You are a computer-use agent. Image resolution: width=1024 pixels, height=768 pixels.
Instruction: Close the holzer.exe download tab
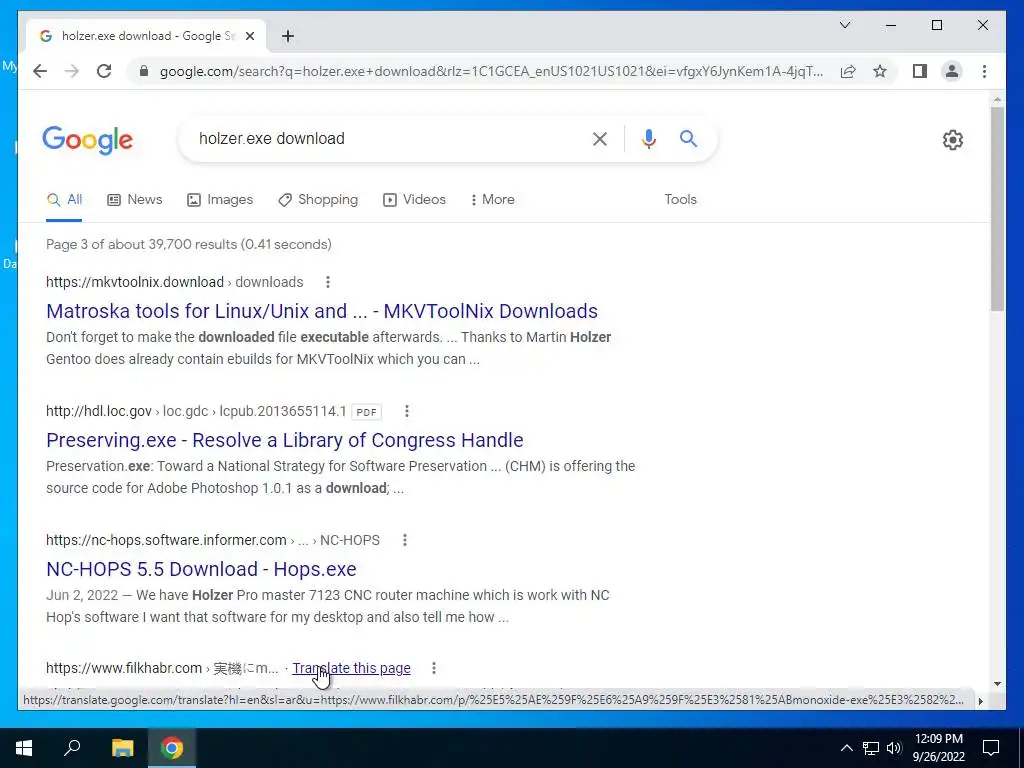click(249, 36)
